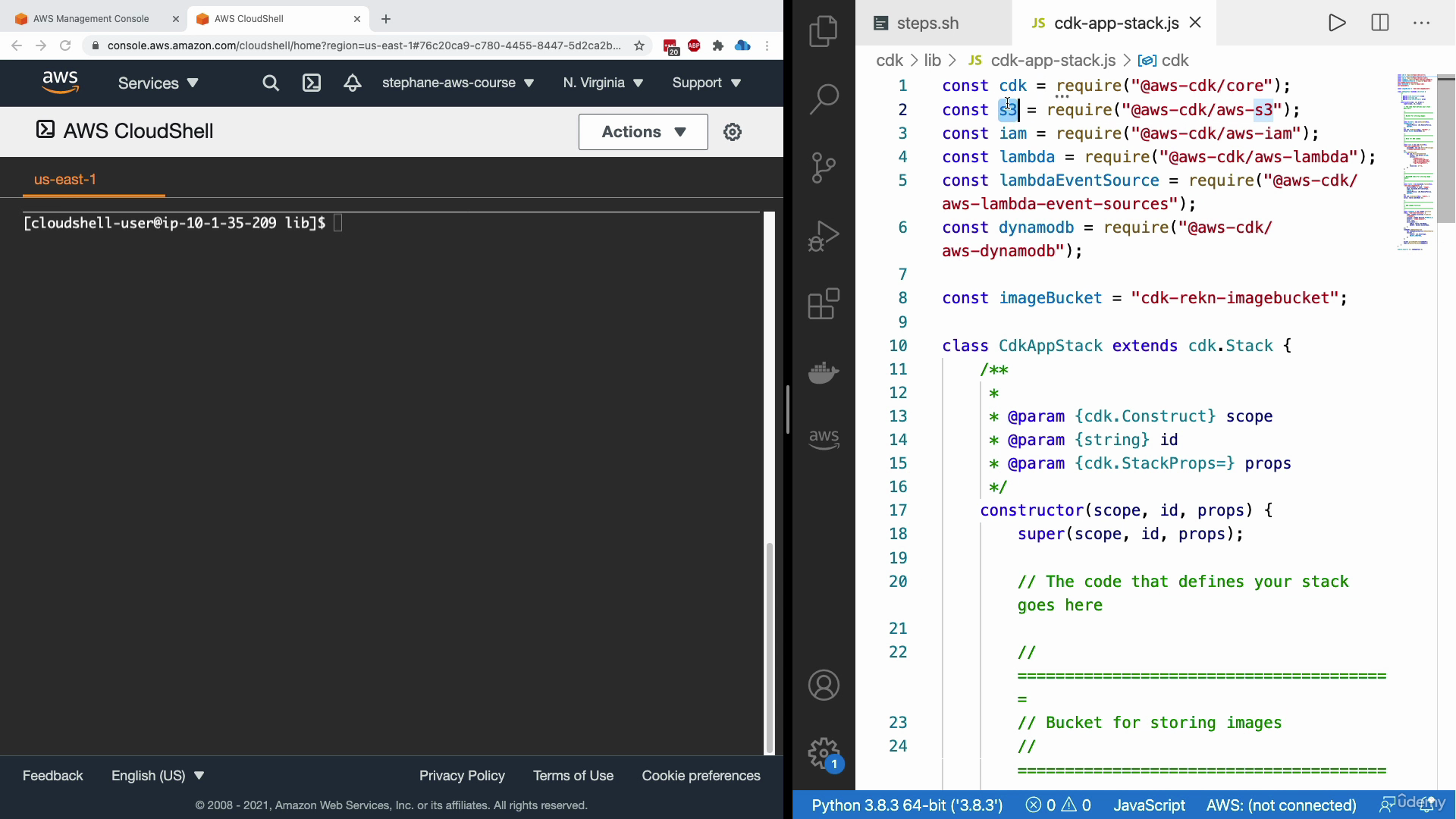This screenshot has height=819, width=1456.
Task: Open Chrome three-dot menu
Action: pyautogui.click(x=767, y=45)
